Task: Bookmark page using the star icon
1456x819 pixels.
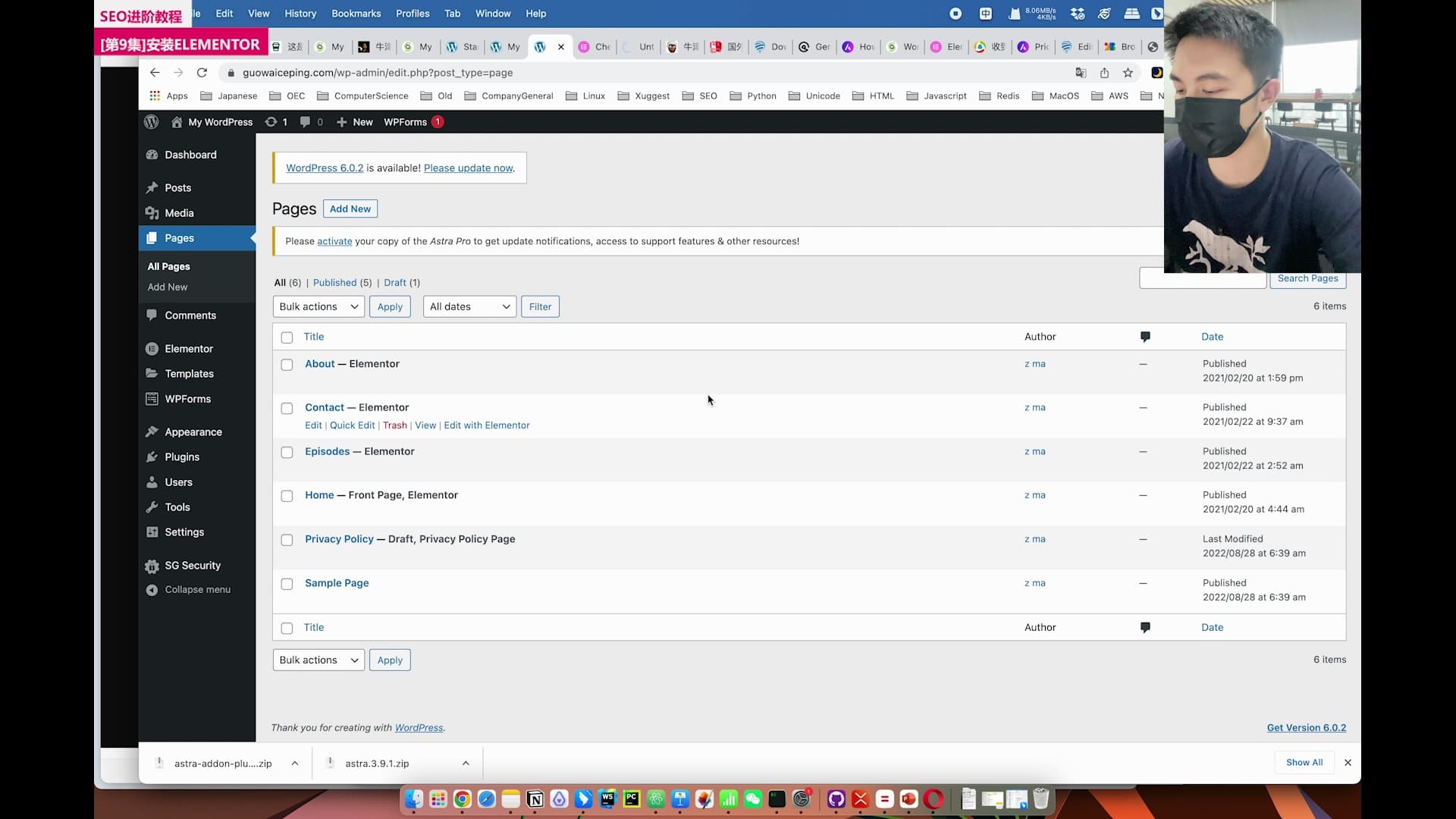Action: click(1128, 73)
